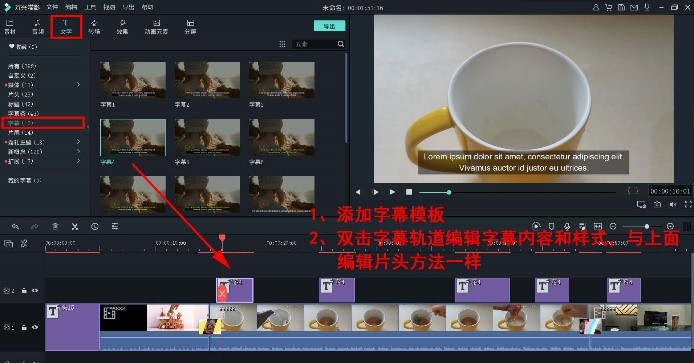Take a snapshot of the preview
The image size is (694, 363).
click(x=658, y=205)
